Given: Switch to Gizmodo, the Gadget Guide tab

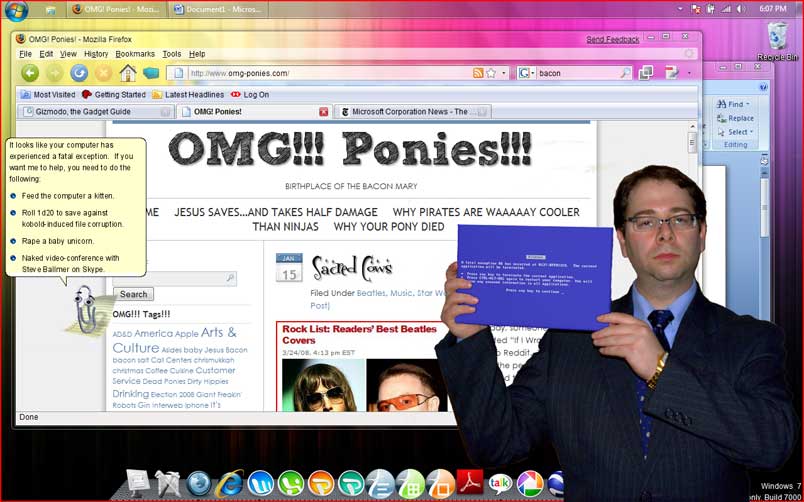Looking at the screenshot, I should [96, 111].
